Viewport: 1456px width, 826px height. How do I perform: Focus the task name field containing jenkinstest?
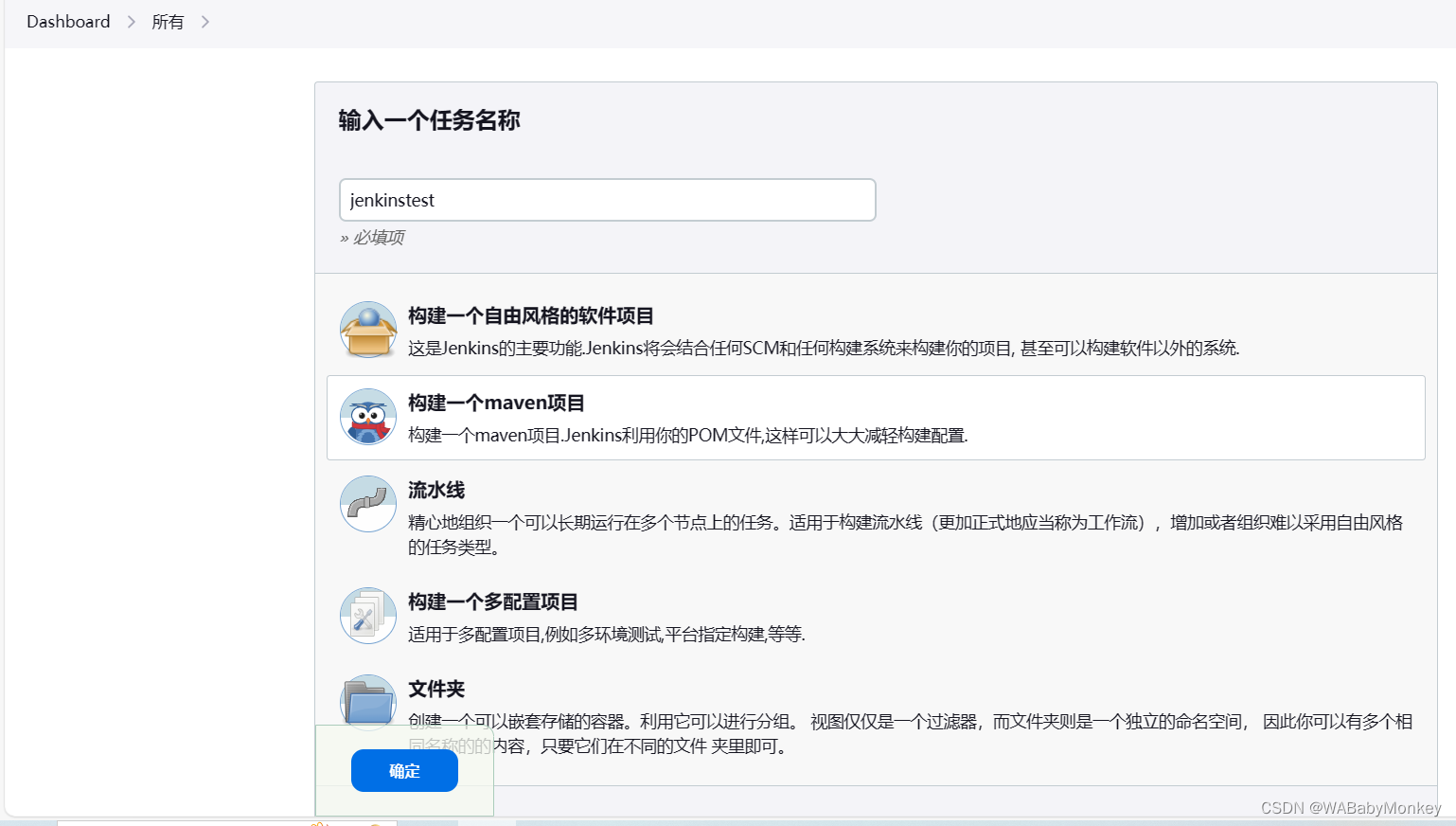click(608, 200)
